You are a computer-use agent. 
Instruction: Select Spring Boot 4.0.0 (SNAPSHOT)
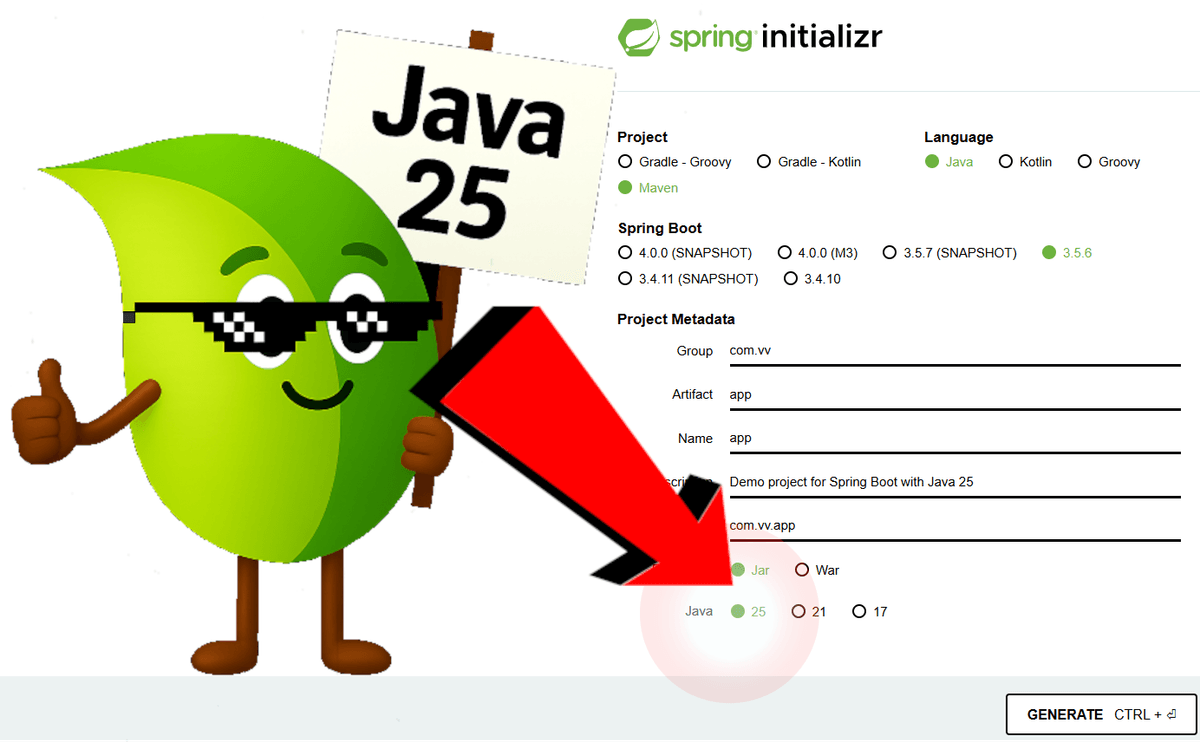[685, 253]
